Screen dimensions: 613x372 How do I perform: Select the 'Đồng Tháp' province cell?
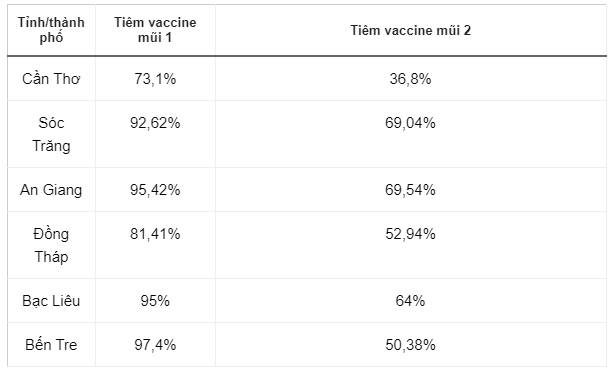point(51,245)
